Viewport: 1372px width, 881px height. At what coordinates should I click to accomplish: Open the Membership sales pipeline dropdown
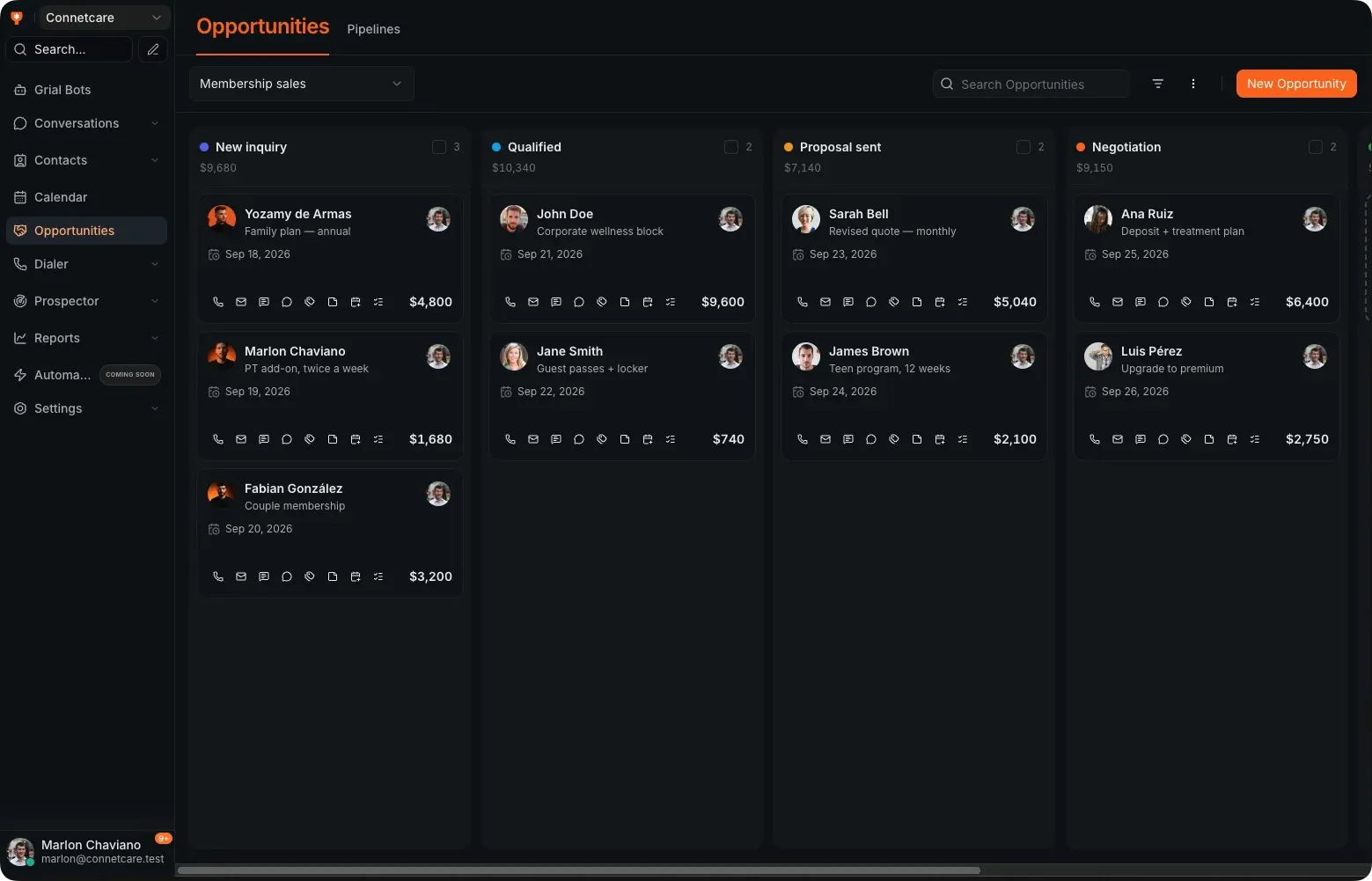(302, 84)
